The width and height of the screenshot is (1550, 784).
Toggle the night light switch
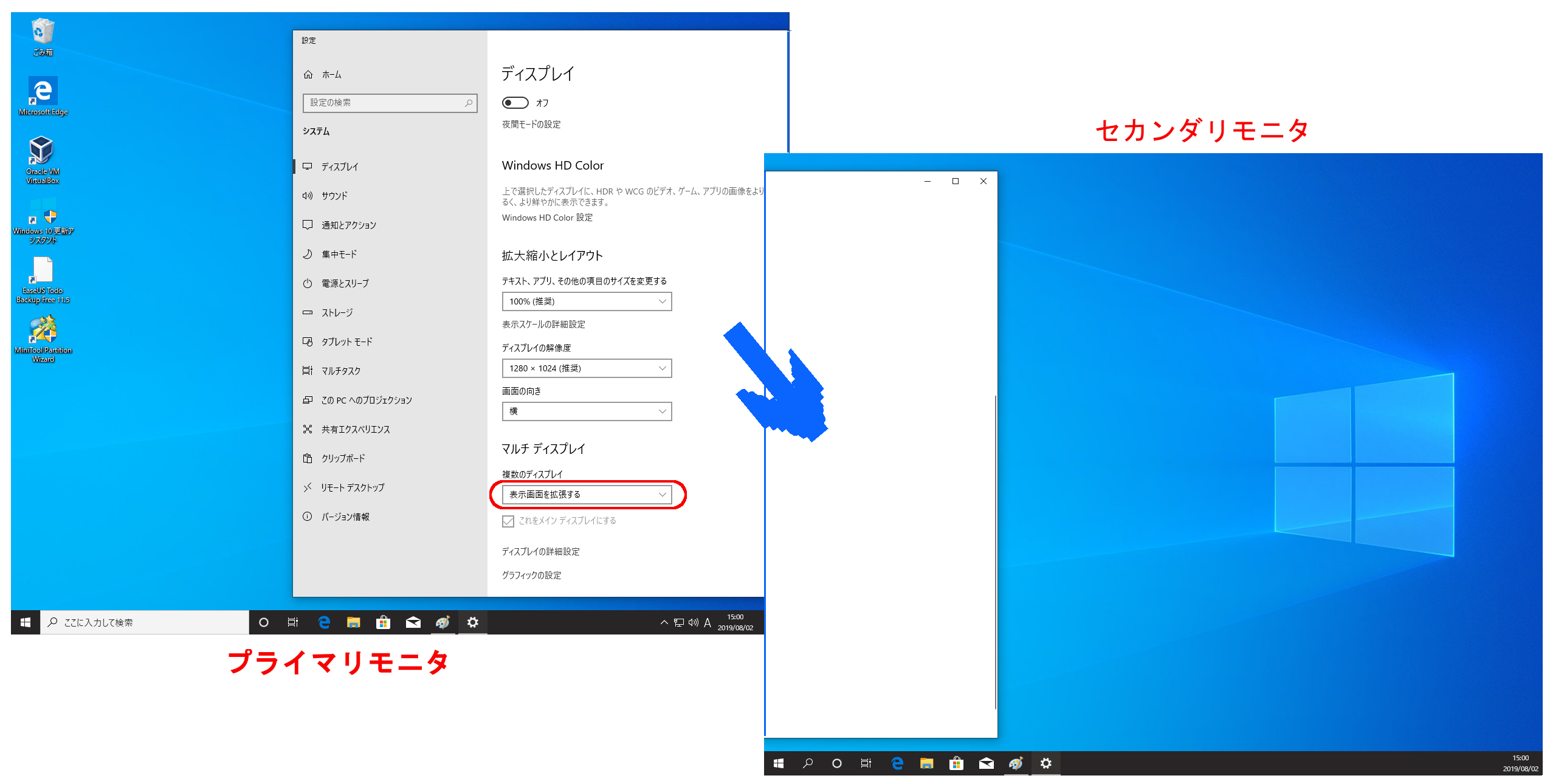(x=515, y=103)
